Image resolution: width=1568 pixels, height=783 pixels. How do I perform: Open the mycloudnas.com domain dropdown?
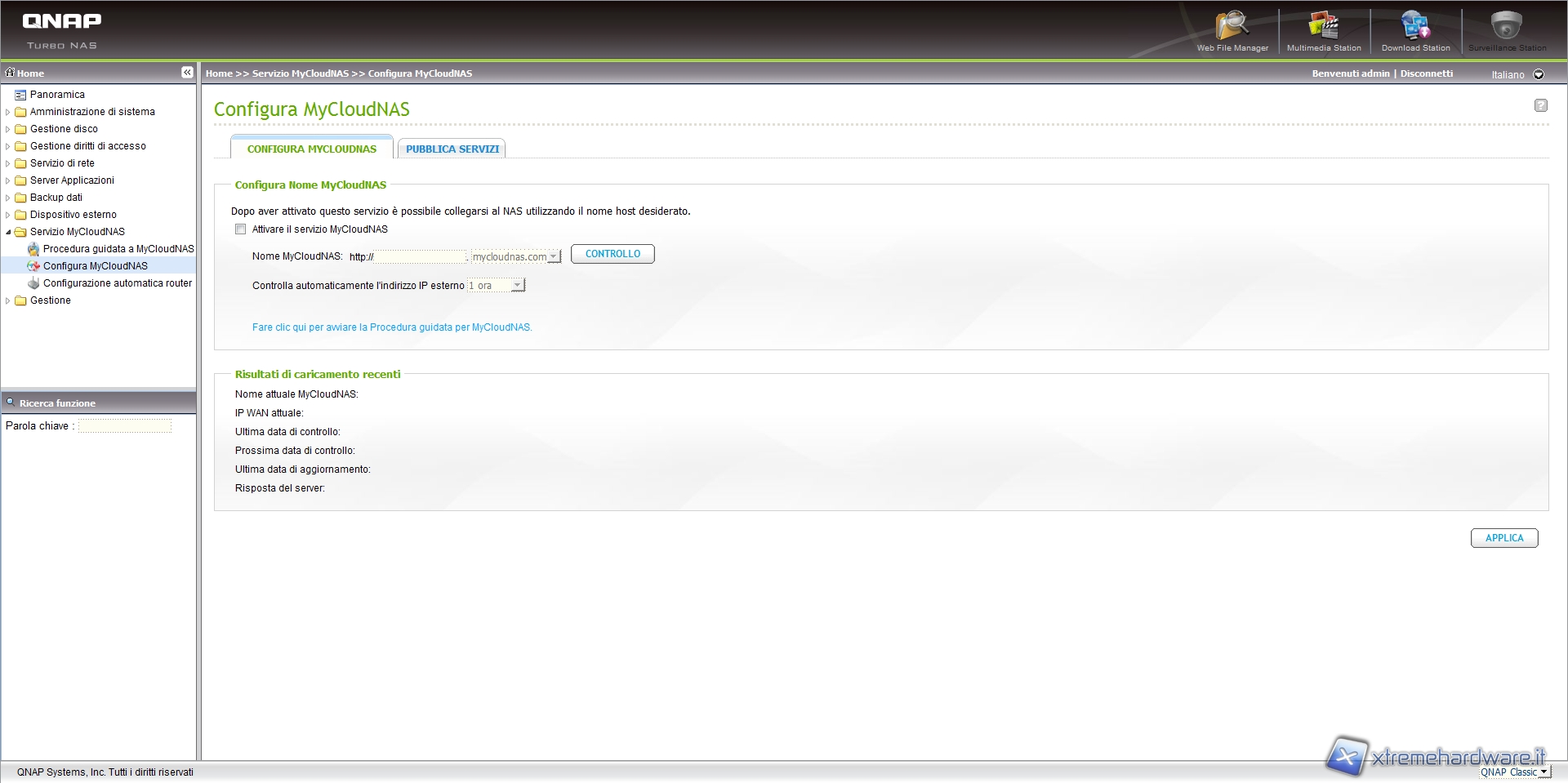554,257
